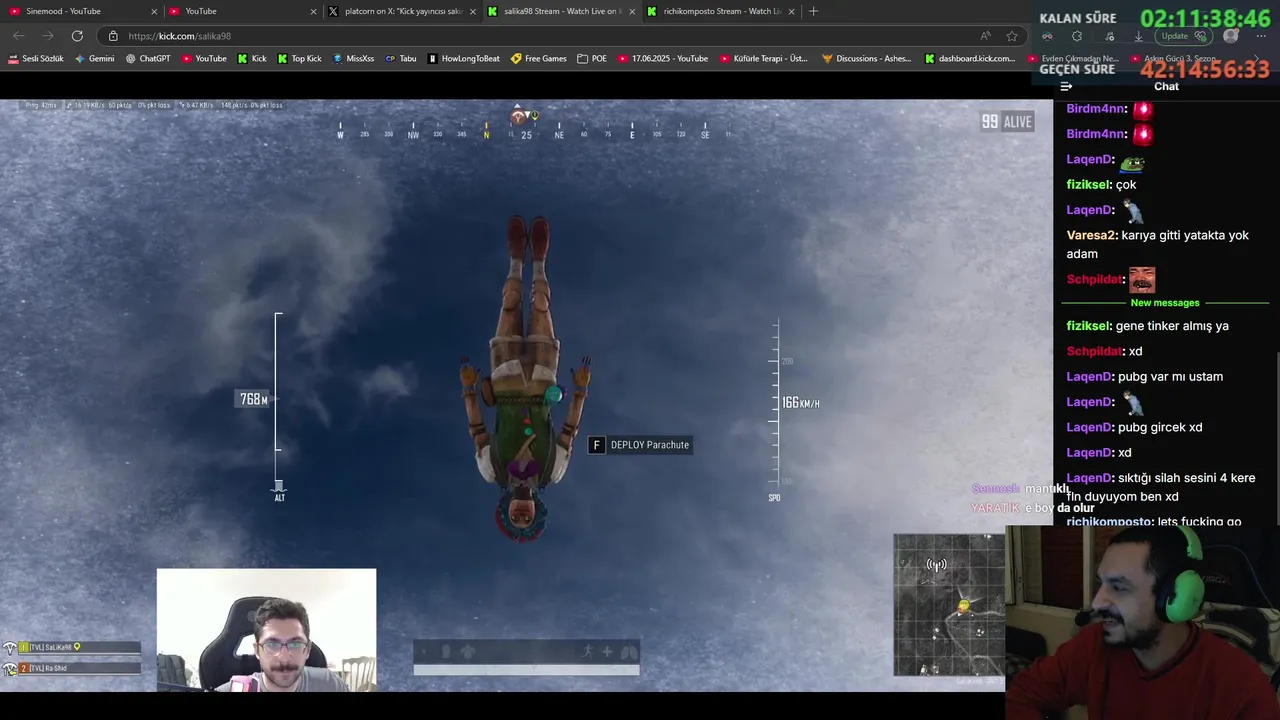Click the Chat header title
Screen dimensions: 1280x720
coord(1166,86)
